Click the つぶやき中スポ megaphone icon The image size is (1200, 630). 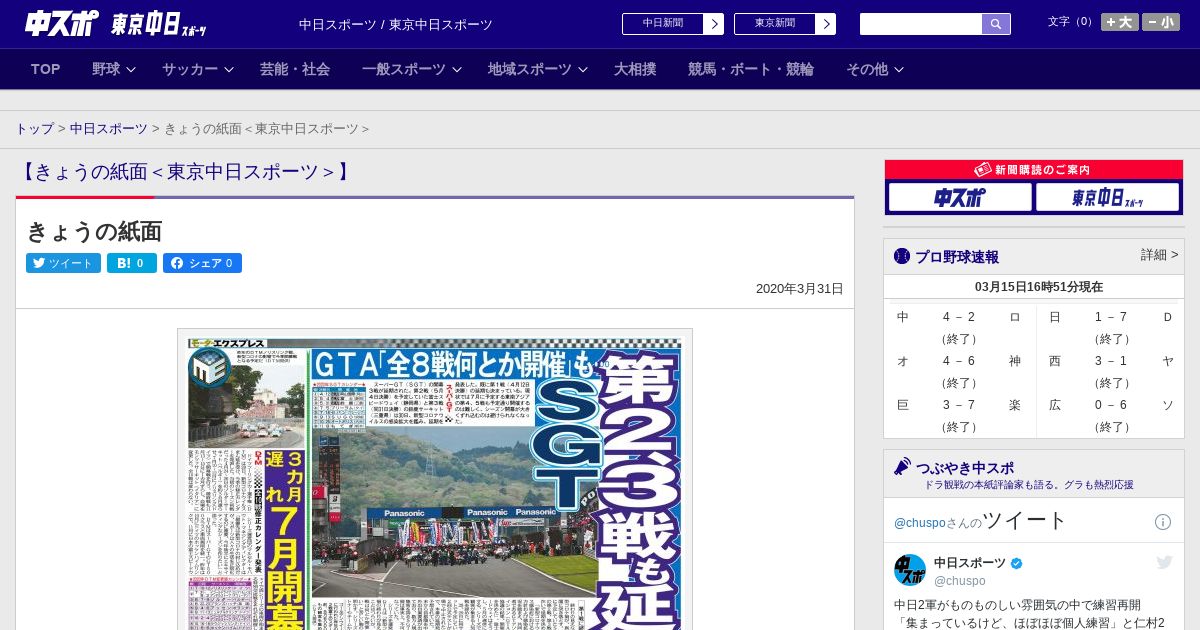coord(902,466)
